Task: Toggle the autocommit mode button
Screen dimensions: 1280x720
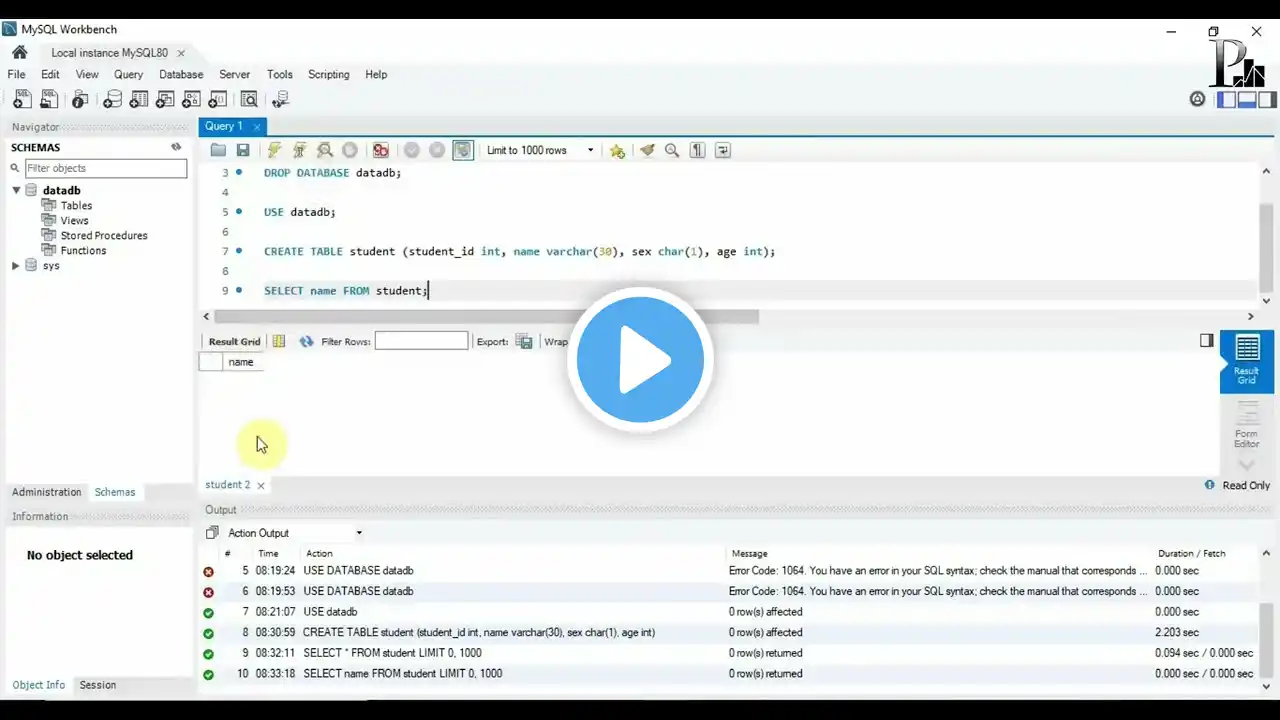Action: [x=463, y=150]
